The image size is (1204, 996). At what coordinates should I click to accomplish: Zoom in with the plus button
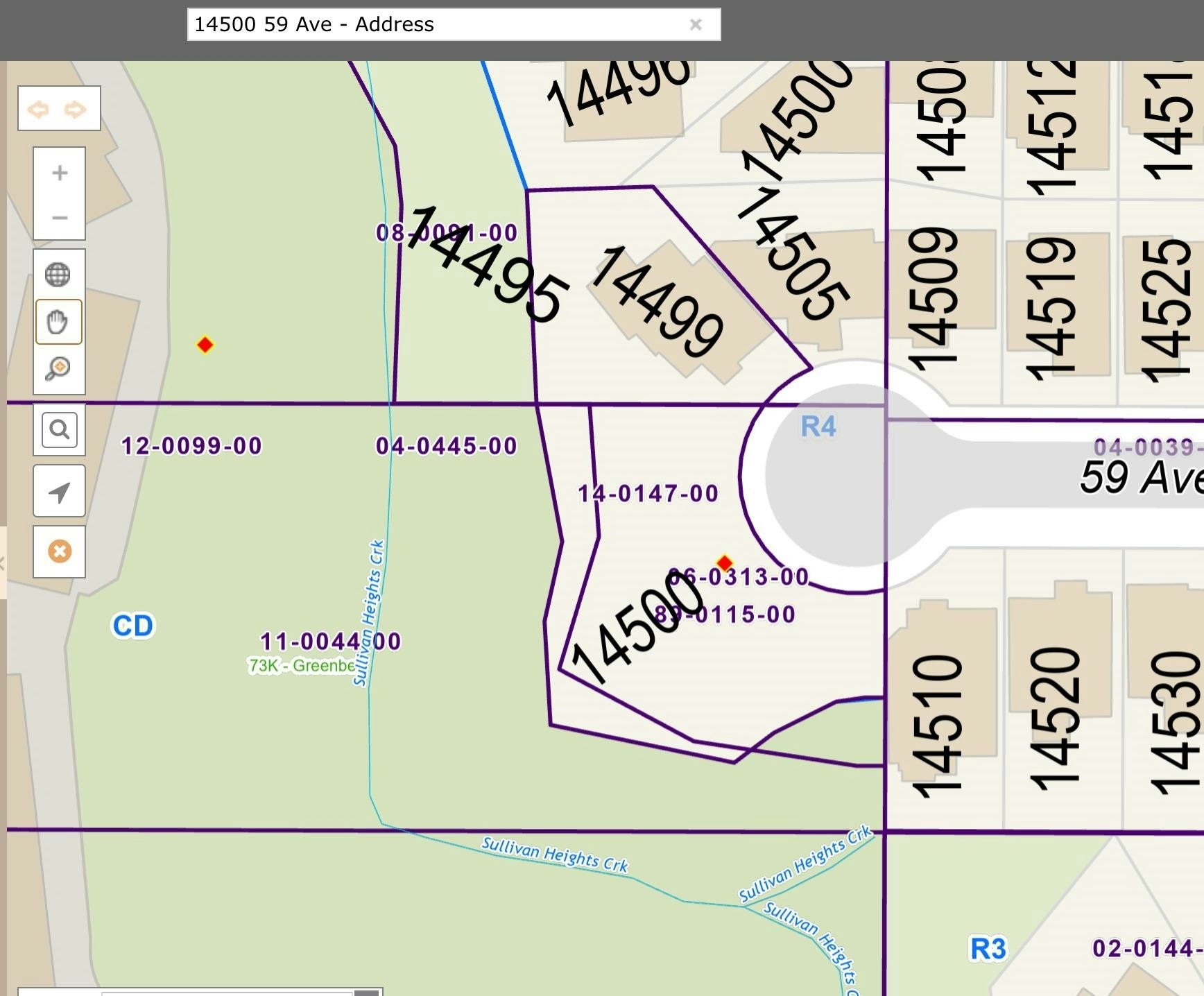pos(60,173)
